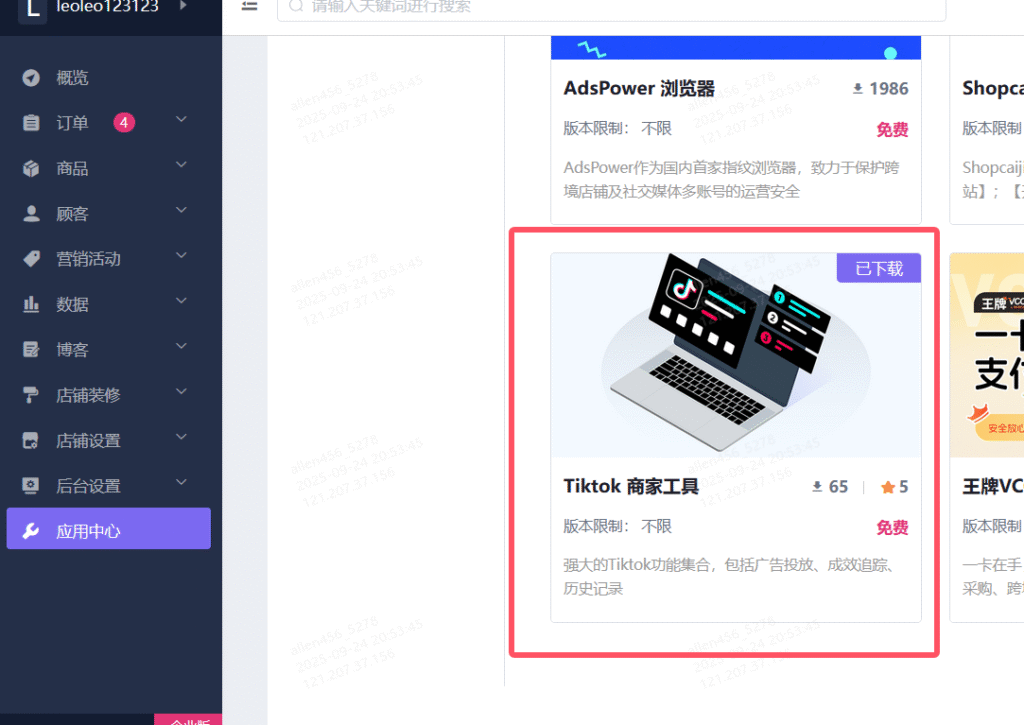
Task: Toggle the sidebar collapse icon
Action: [x=249, y=6]
